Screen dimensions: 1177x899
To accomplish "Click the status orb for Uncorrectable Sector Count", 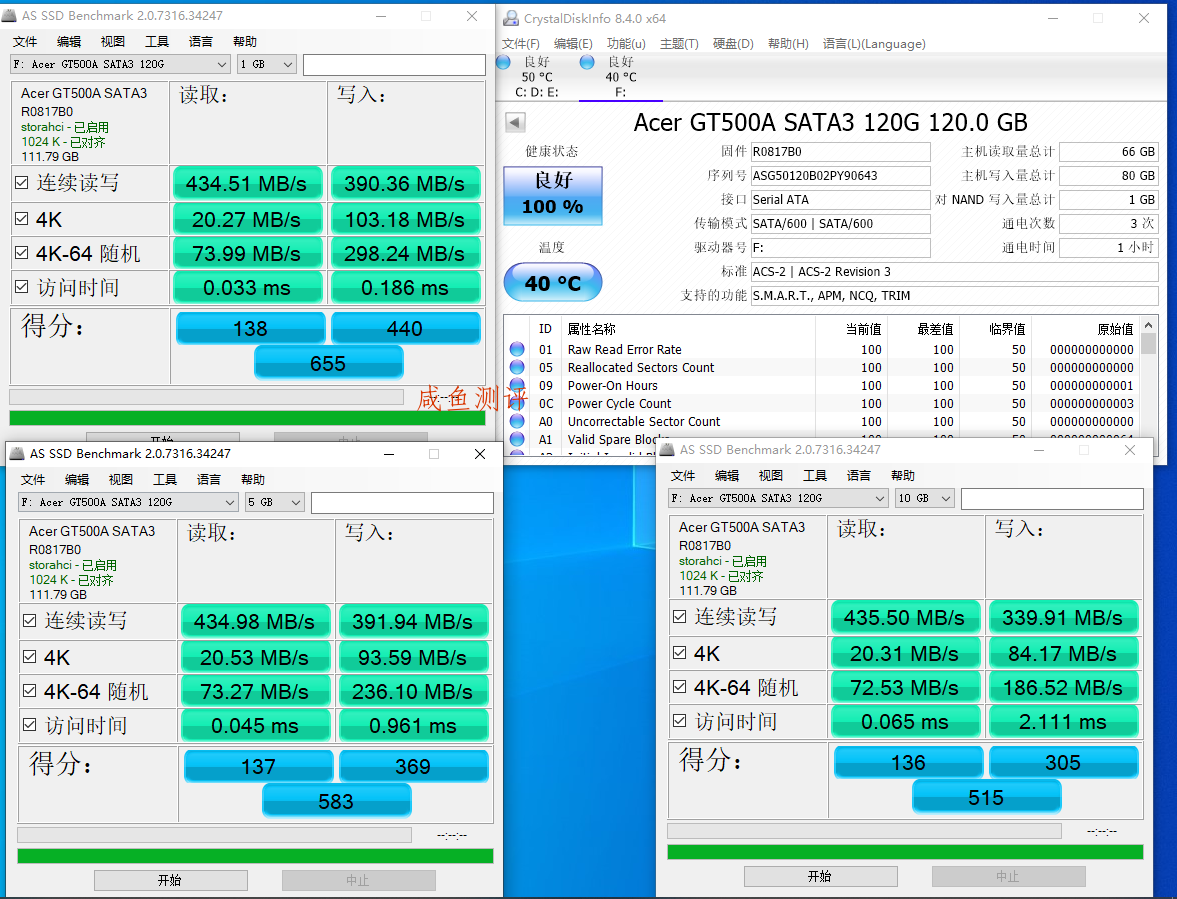I will point(517,421).
